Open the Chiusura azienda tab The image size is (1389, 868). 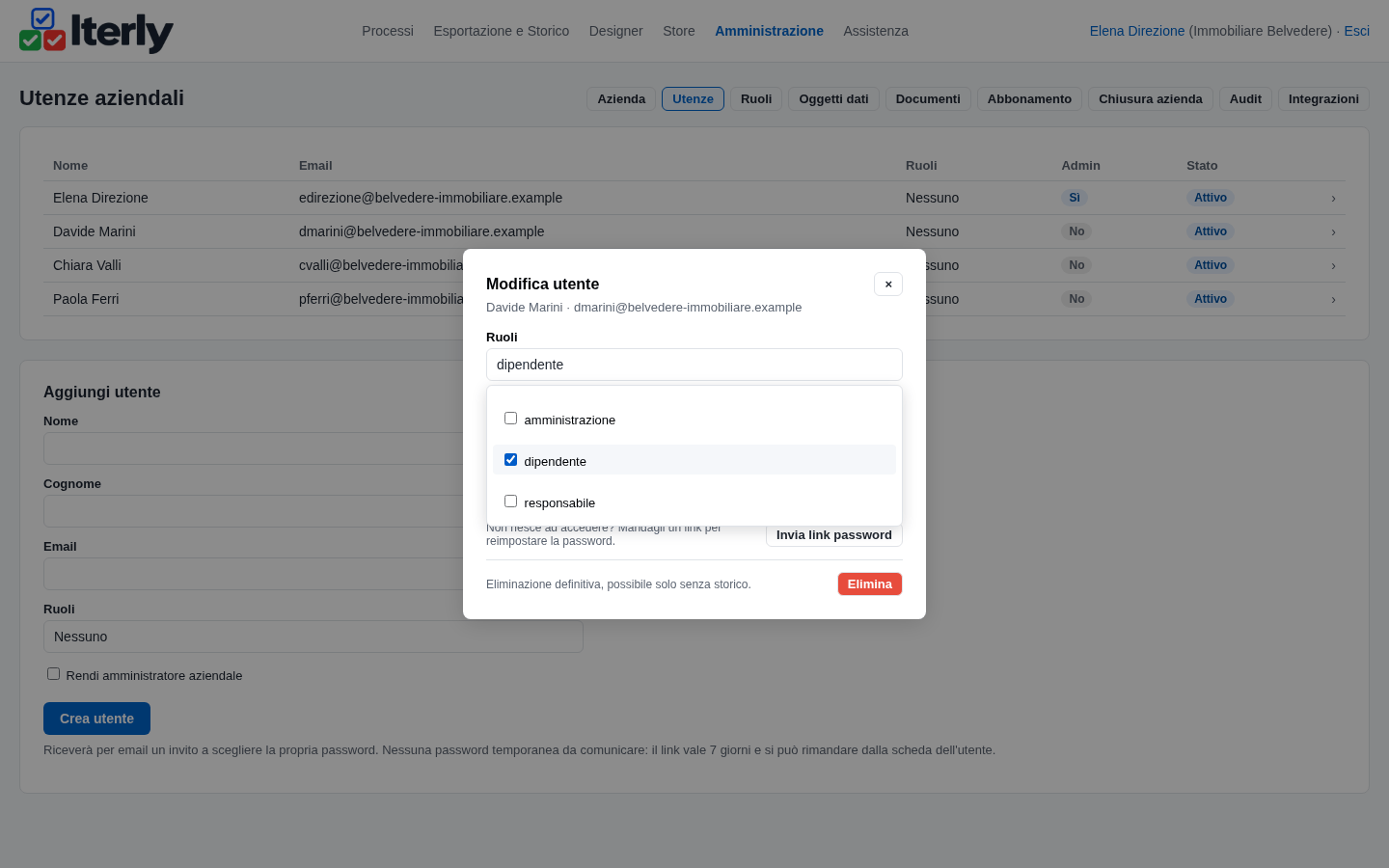tap(1151, 99)
